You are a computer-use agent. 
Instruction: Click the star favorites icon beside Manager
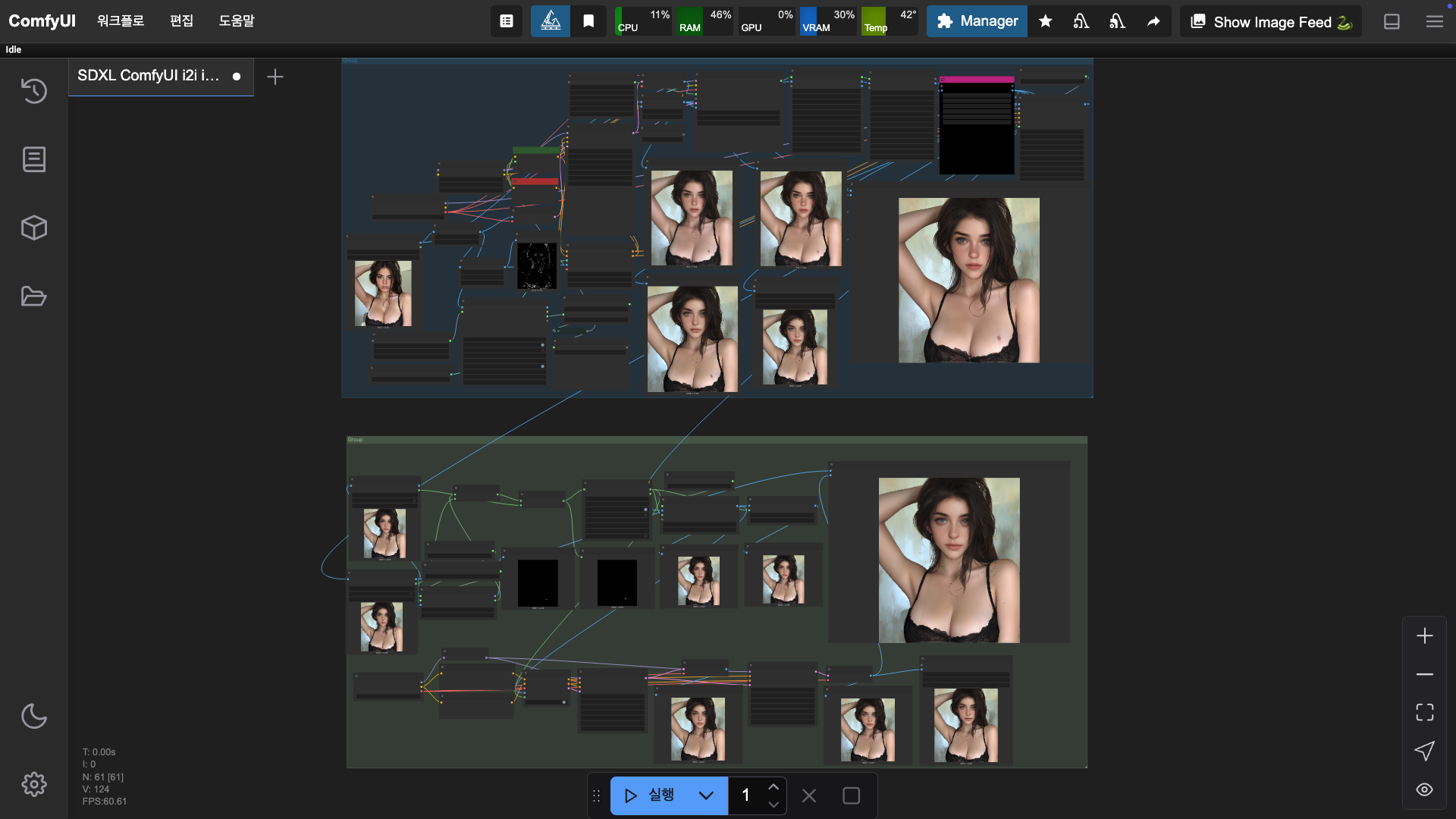[x=1046, y=21]
